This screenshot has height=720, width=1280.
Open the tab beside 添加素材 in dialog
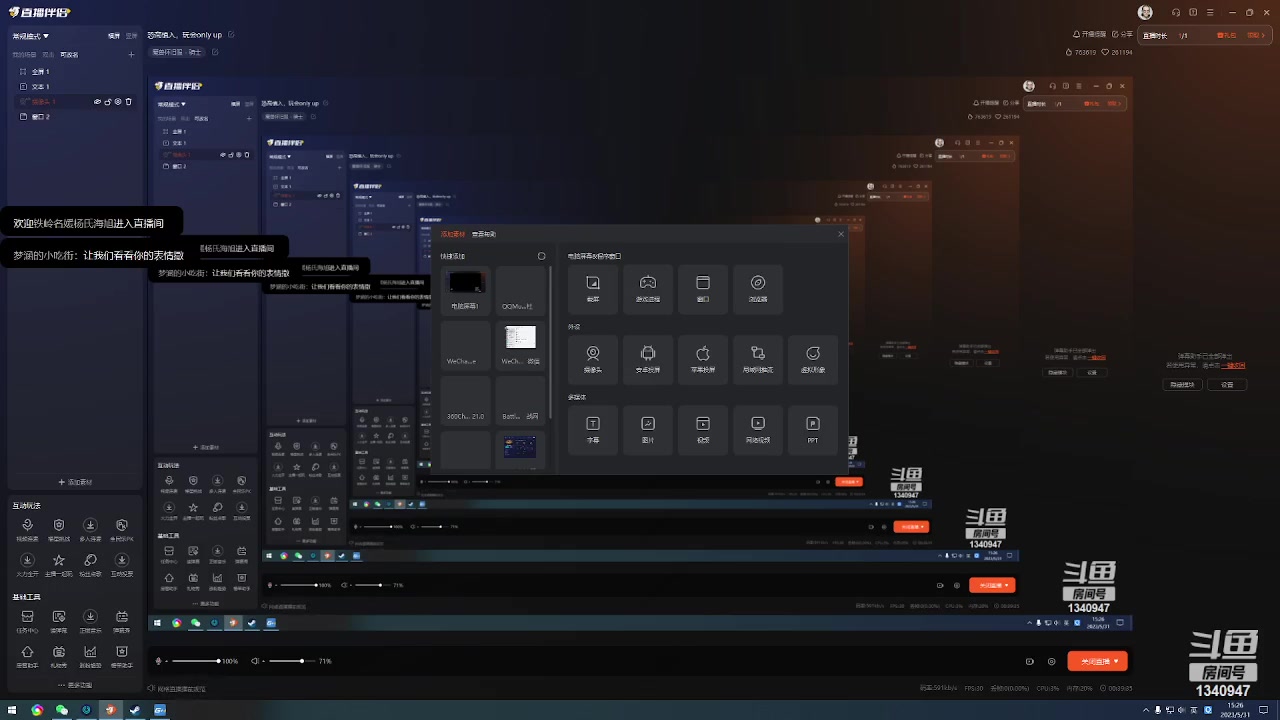(x=484, y=234)
